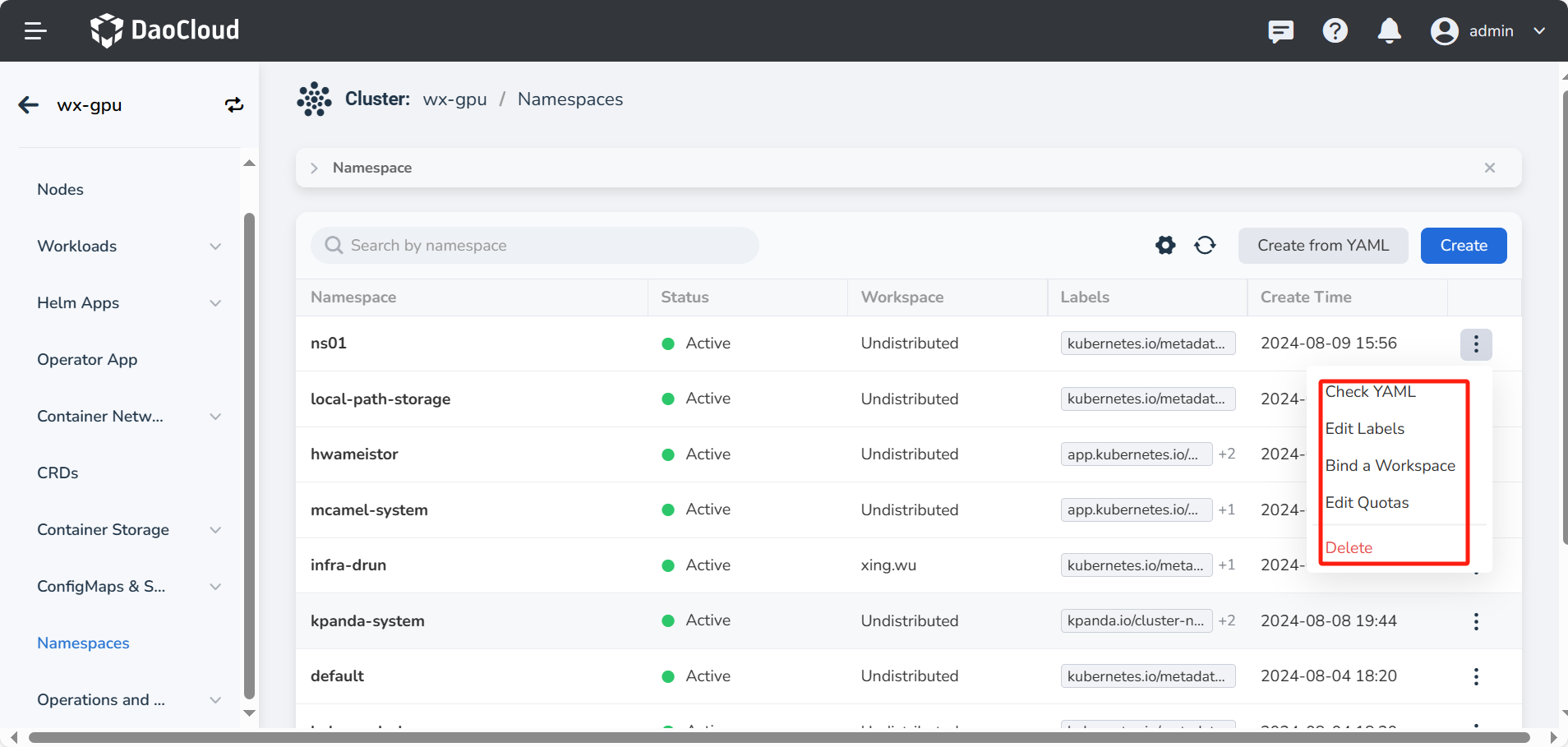The height and width of the screenshot is (747, 1568).
Task: Go back using the left arrow
Action: [29, 105]
